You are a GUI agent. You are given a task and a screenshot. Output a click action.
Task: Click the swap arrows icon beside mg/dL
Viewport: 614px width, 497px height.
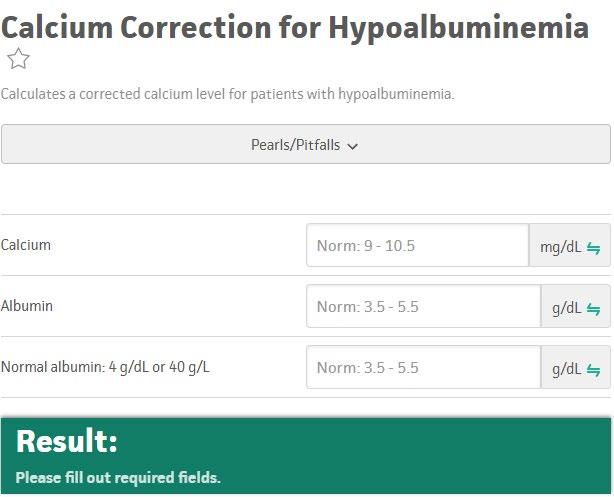tap(593, 248)
